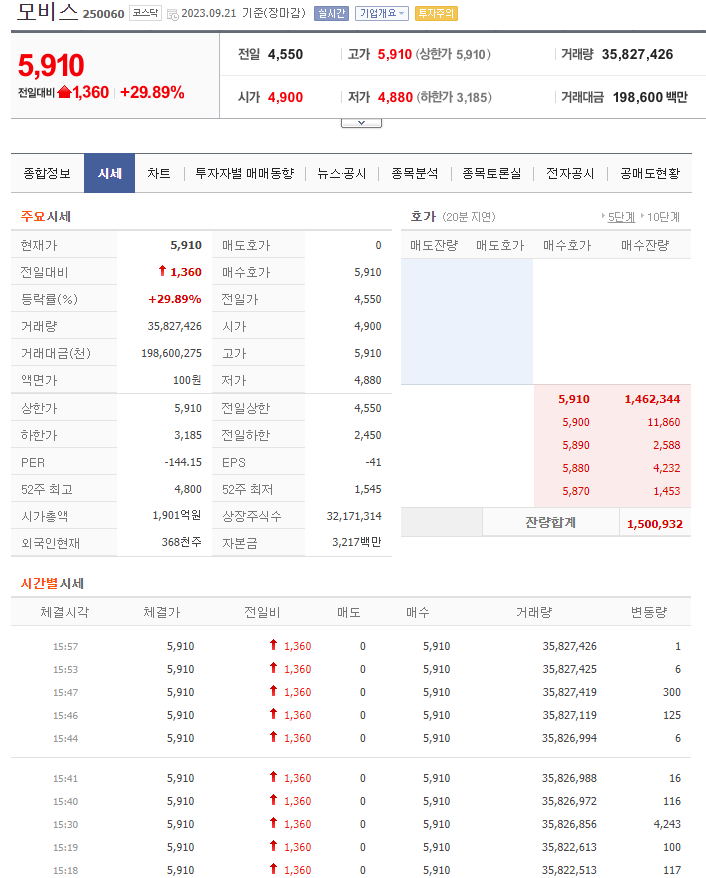Click the 체결시각 column header
This screenshot has height=878, width=706.
(x=64, y=613)
